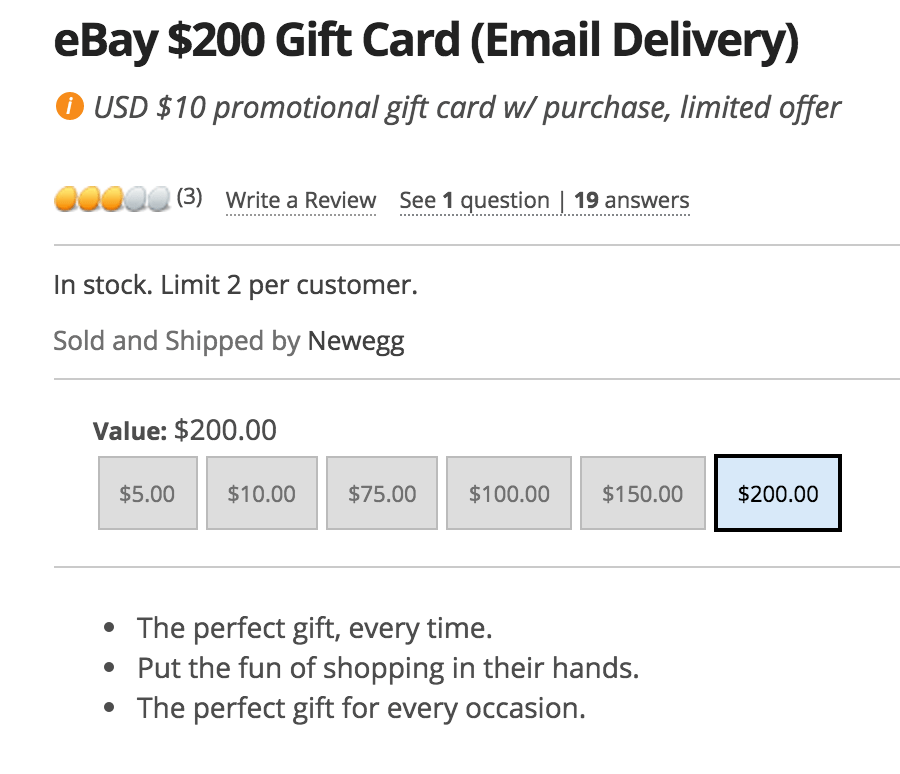Open the Write a Review link
900x774 pixels.
tap(301, 200)
